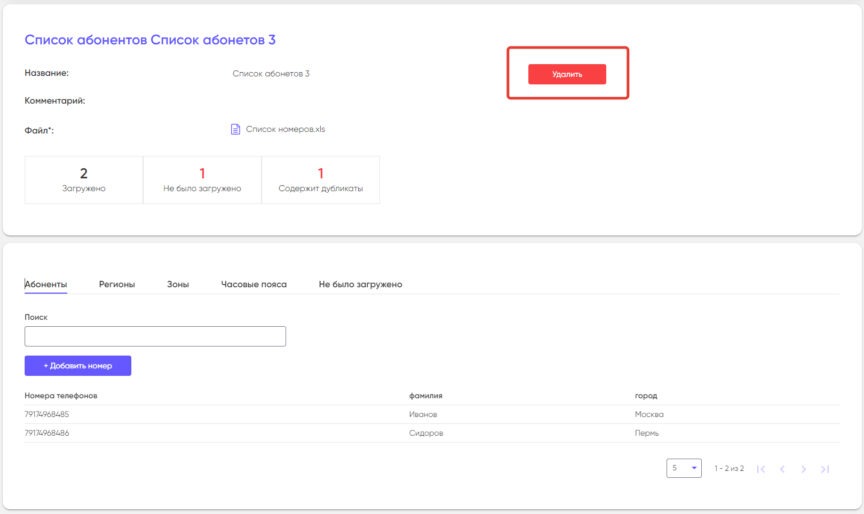Go to the next page arrow
The height and width of the screenshot is (514, 864).
804,468
